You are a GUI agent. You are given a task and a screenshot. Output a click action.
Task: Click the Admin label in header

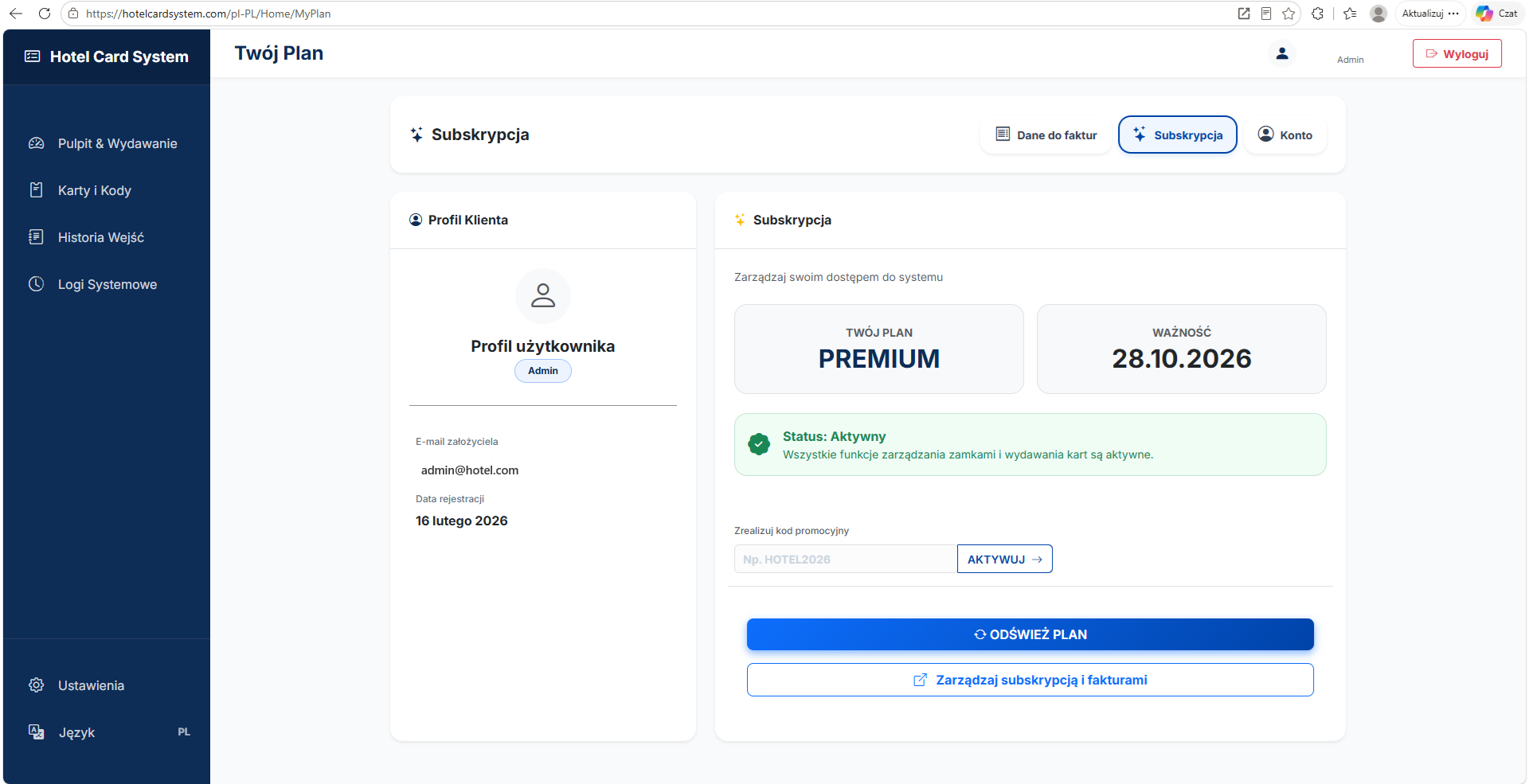(1351, 60)
